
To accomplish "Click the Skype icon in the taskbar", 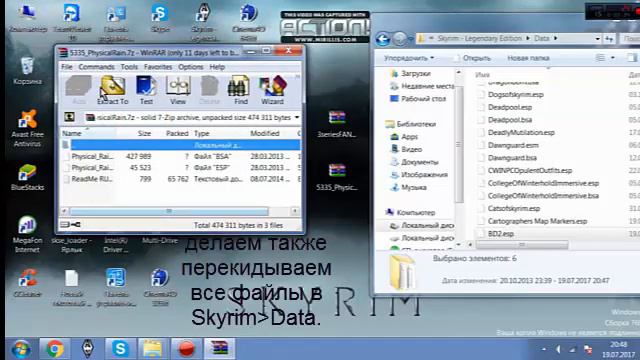I will (x=120, y=349).
